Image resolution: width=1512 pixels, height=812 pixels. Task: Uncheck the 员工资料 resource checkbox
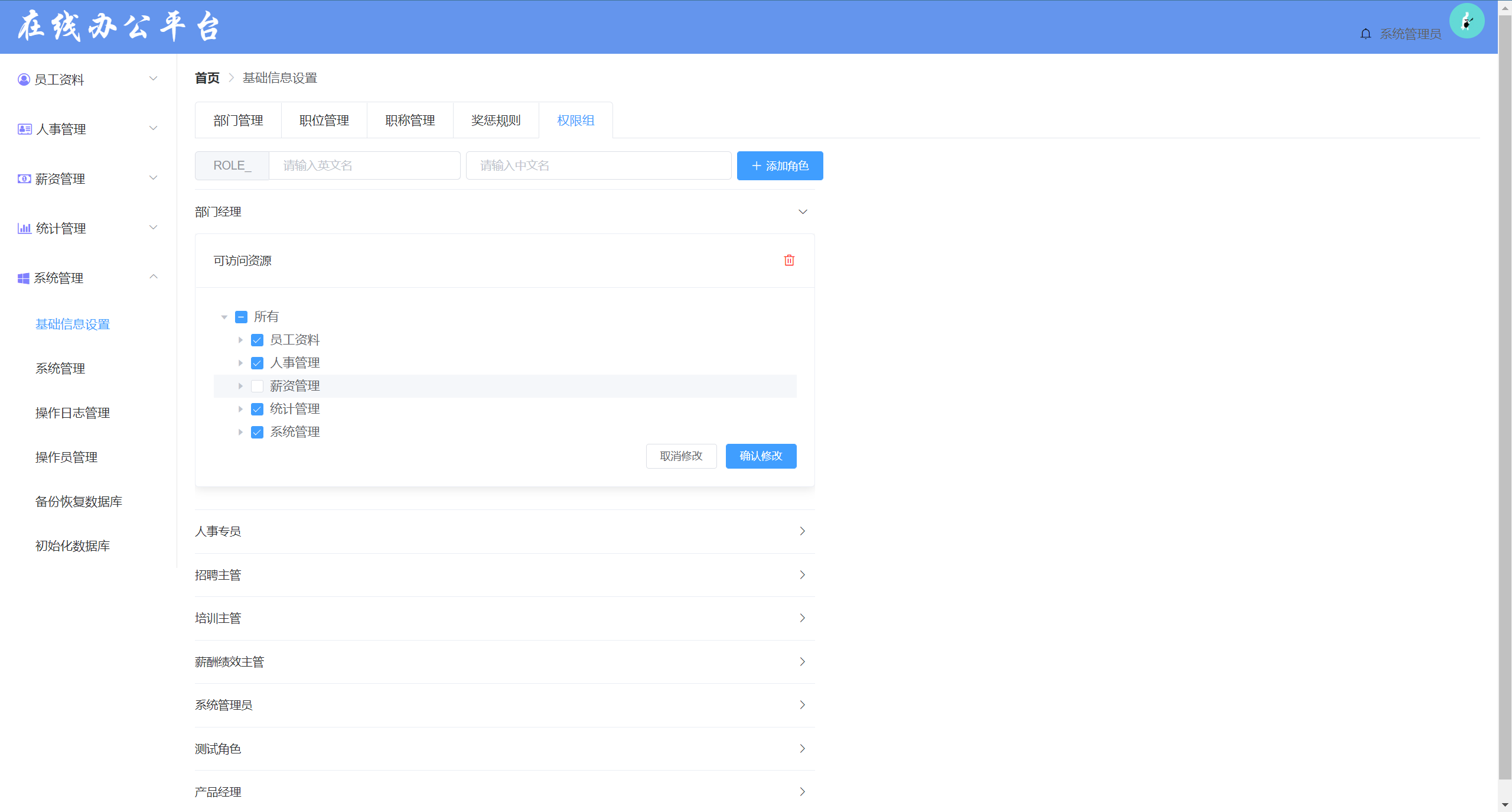257,340
